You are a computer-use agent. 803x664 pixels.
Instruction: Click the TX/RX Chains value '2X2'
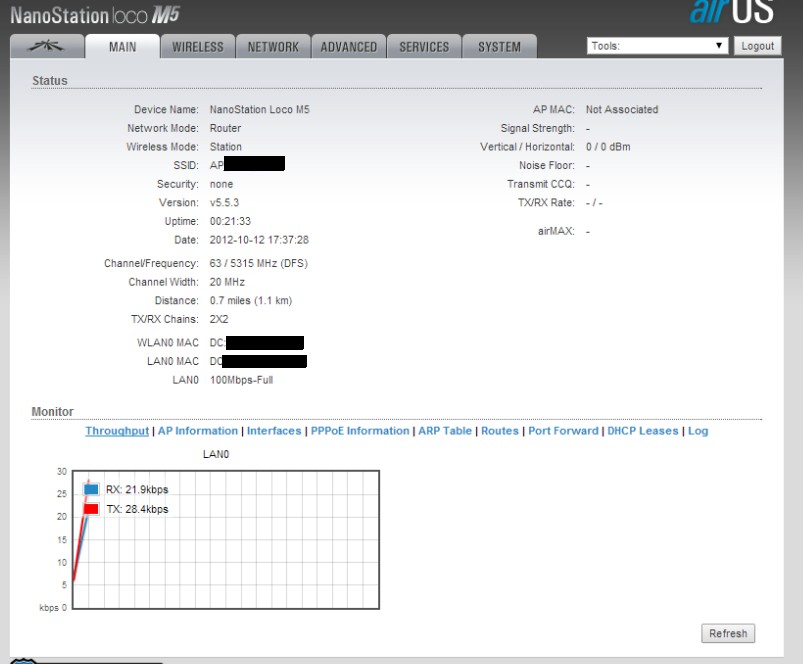click(219, 319)
